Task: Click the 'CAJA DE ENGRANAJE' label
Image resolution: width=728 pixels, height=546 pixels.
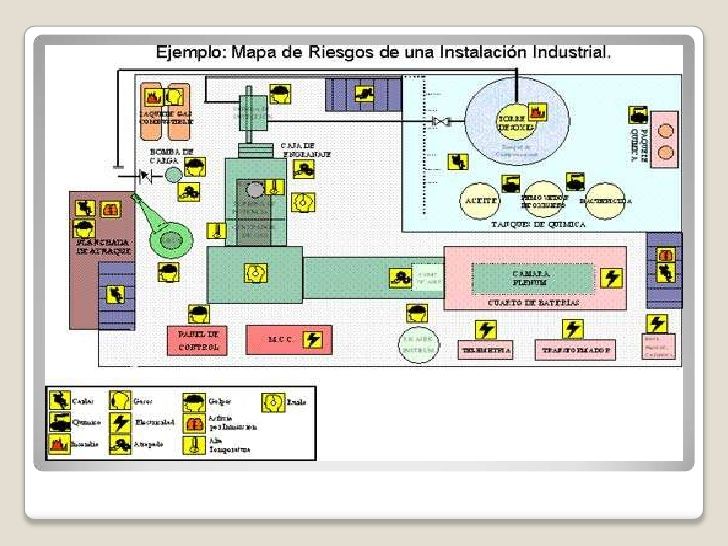Action: click(305, 150)
